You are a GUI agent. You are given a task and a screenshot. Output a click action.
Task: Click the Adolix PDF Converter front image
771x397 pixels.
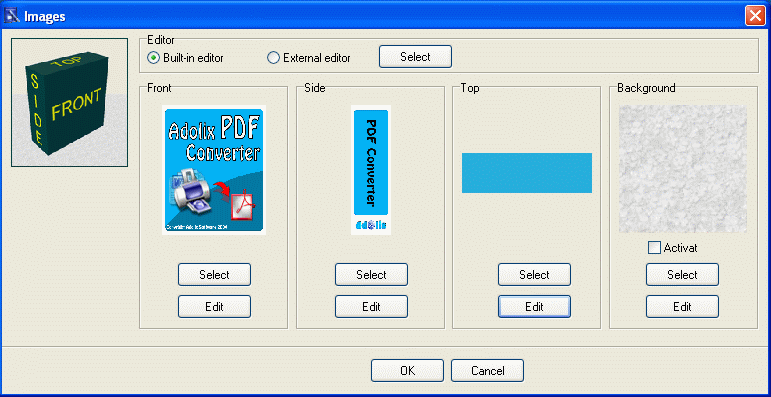click(x=214, y=170)
